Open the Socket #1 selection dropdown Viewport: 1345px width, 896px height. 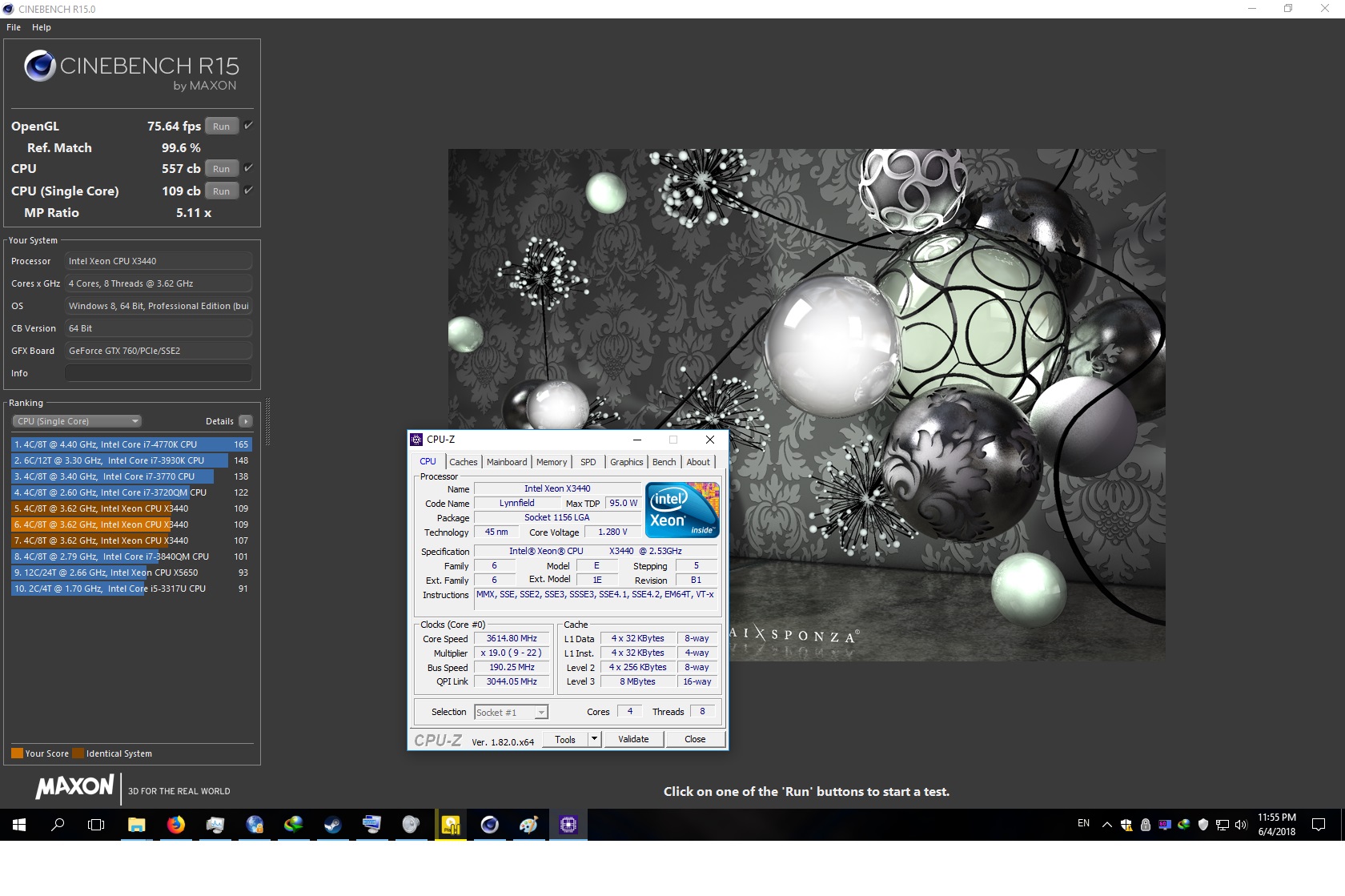(511, 713)
